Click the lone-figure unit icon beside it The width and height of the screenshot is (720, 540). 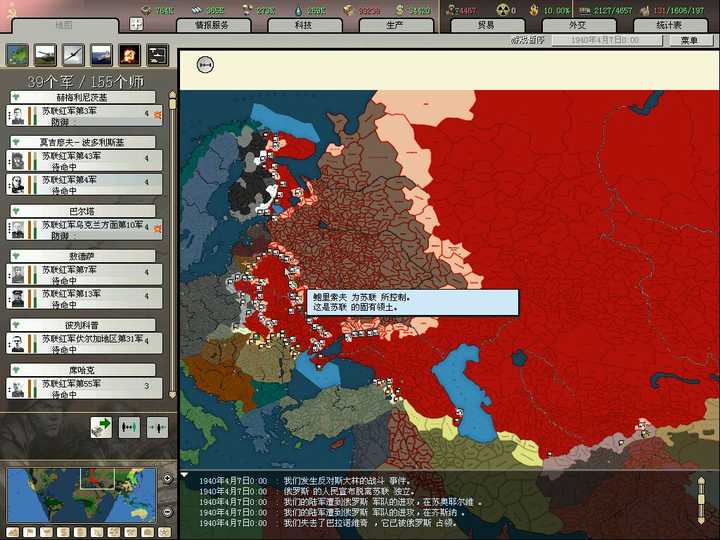tap(158, 428)
